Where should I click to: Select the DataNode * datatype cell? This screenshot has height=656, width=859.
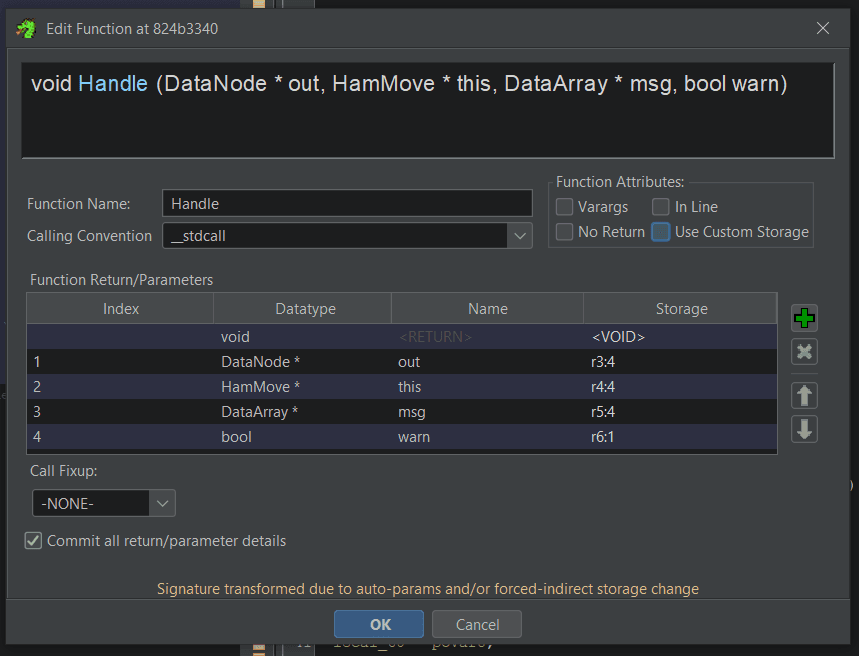(302, 362)
